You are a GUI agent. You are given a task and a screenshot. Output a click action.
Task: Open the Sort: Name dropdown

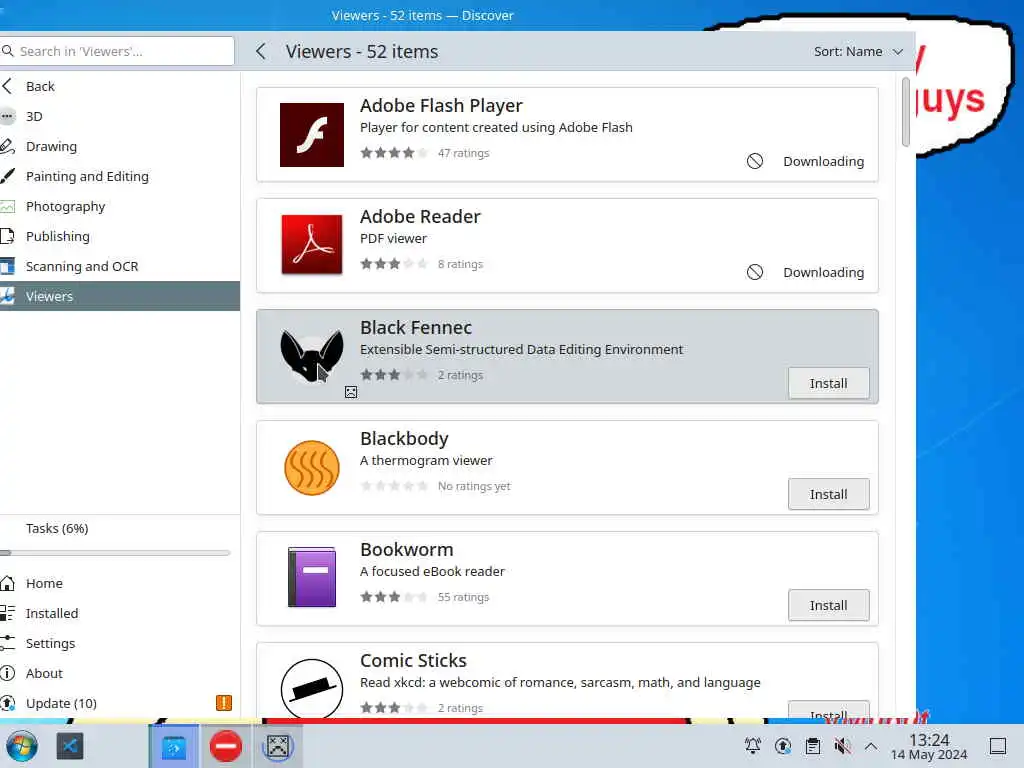(x=858, y=51)
